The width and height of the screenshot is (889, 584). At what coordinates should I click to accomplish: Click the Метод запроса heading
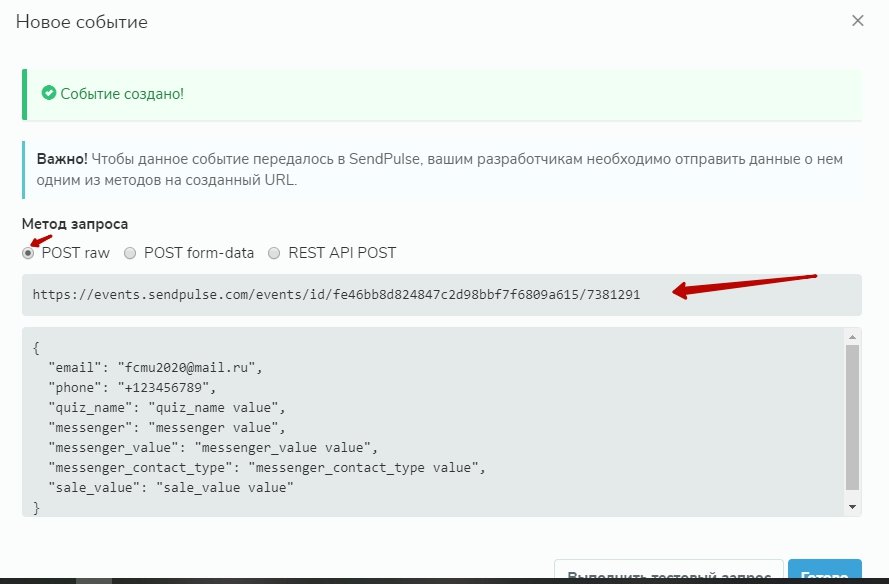point(75,224)
